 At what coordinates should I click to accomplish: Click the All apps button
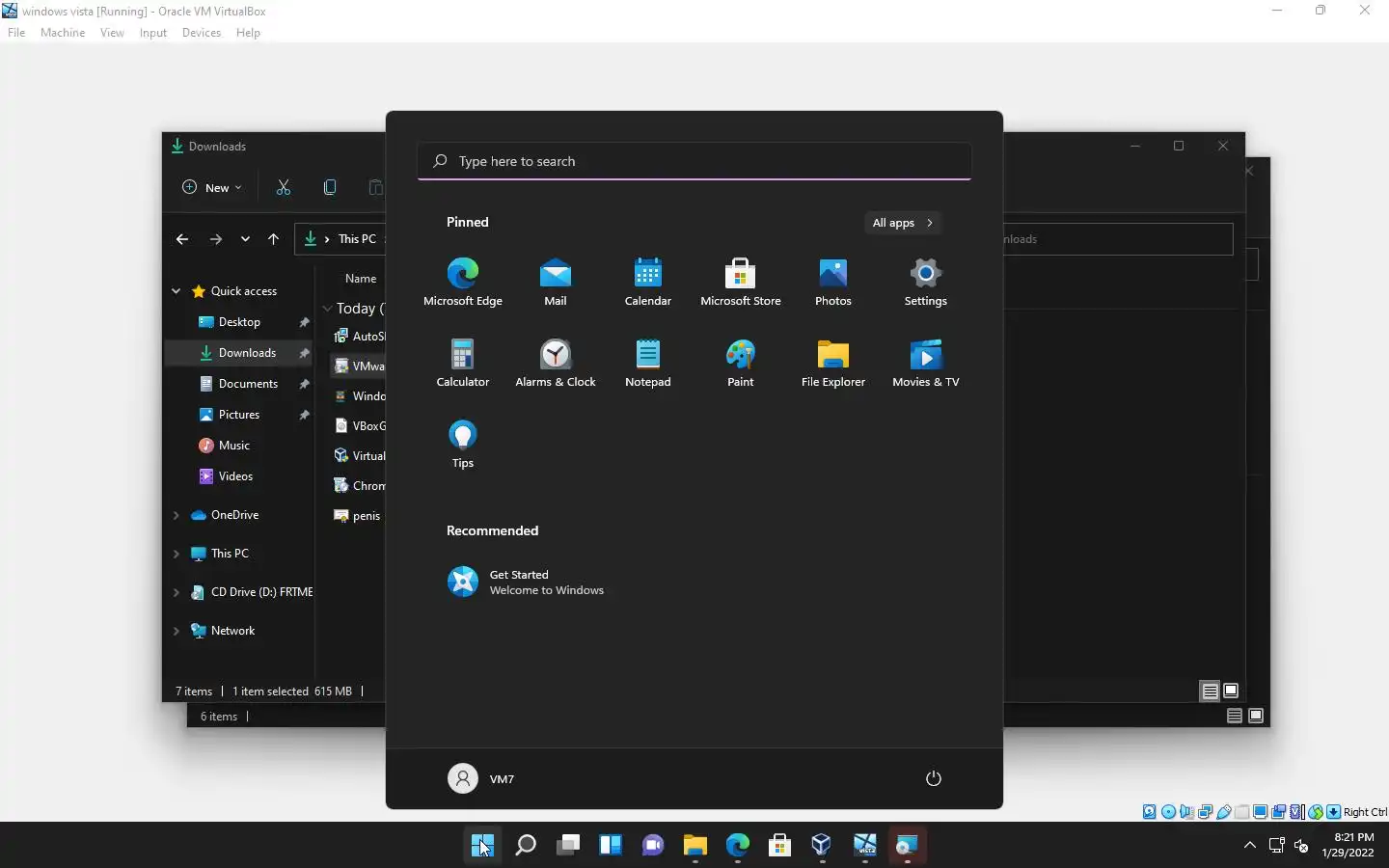(x=903, y=223)
